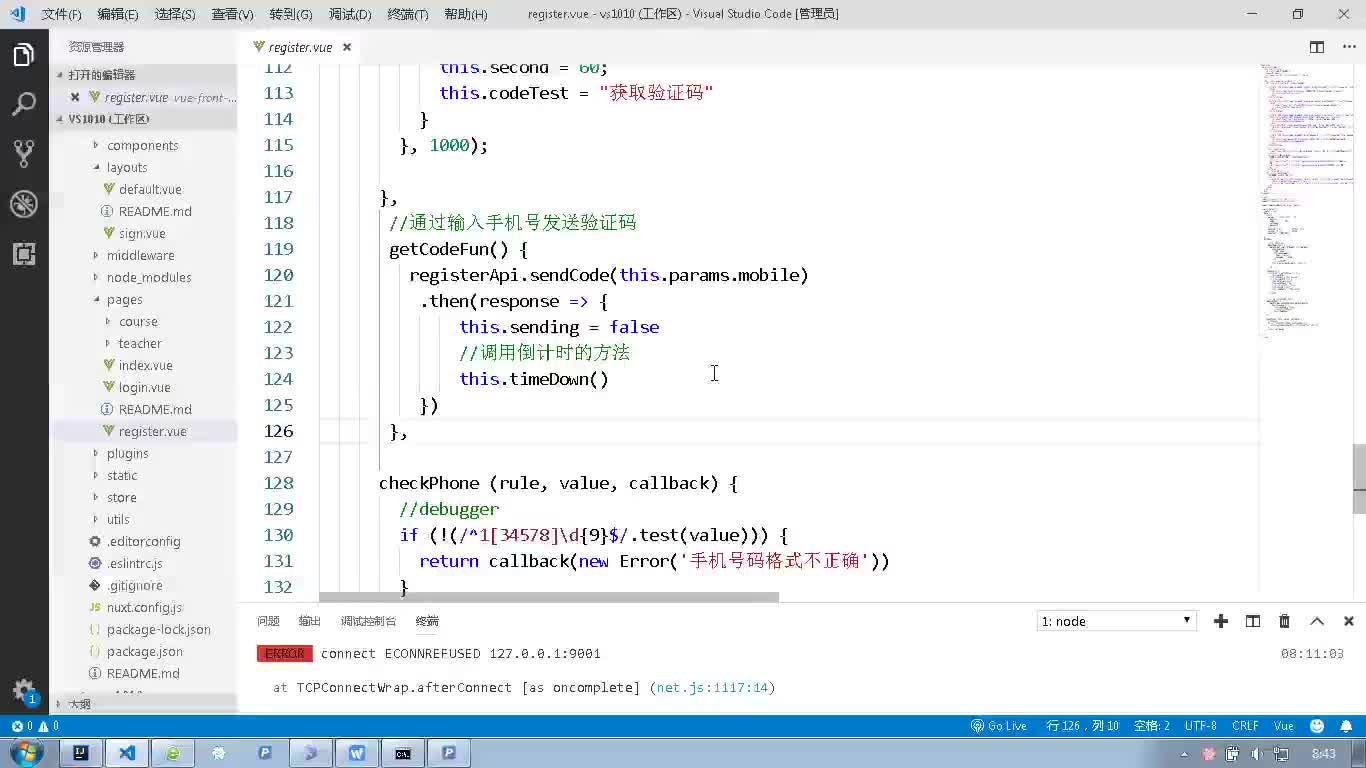This screenshot has width=1366, height=768.
Task: Collapse the VS1010 (工作区) section
Action: click(x=144, y=119)
